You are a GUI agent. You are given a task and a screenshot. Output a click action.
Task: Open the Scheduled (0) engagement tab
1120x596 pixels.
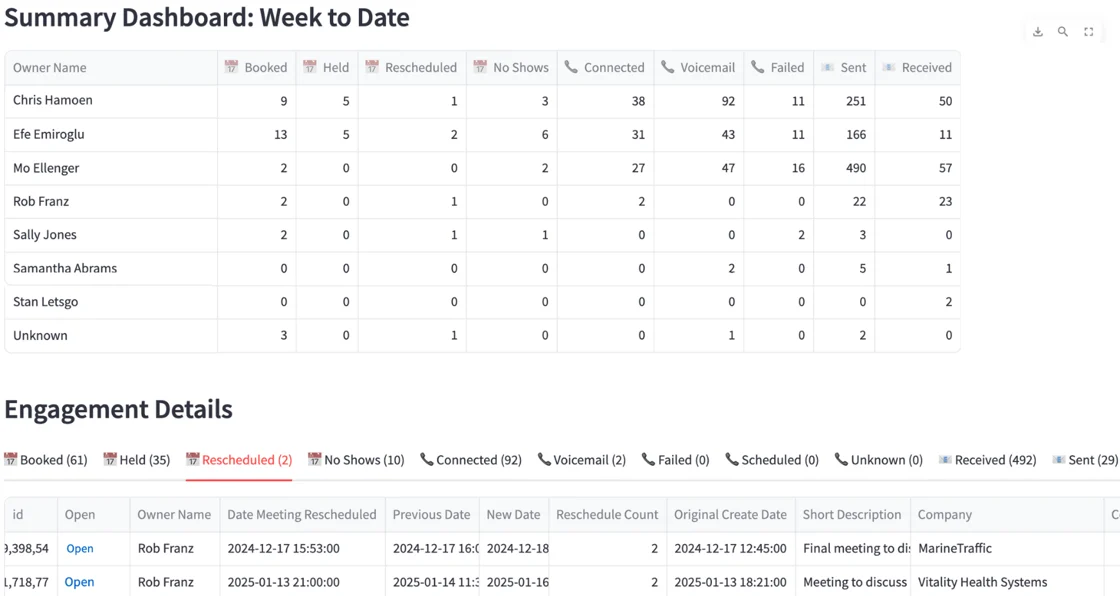772,459
